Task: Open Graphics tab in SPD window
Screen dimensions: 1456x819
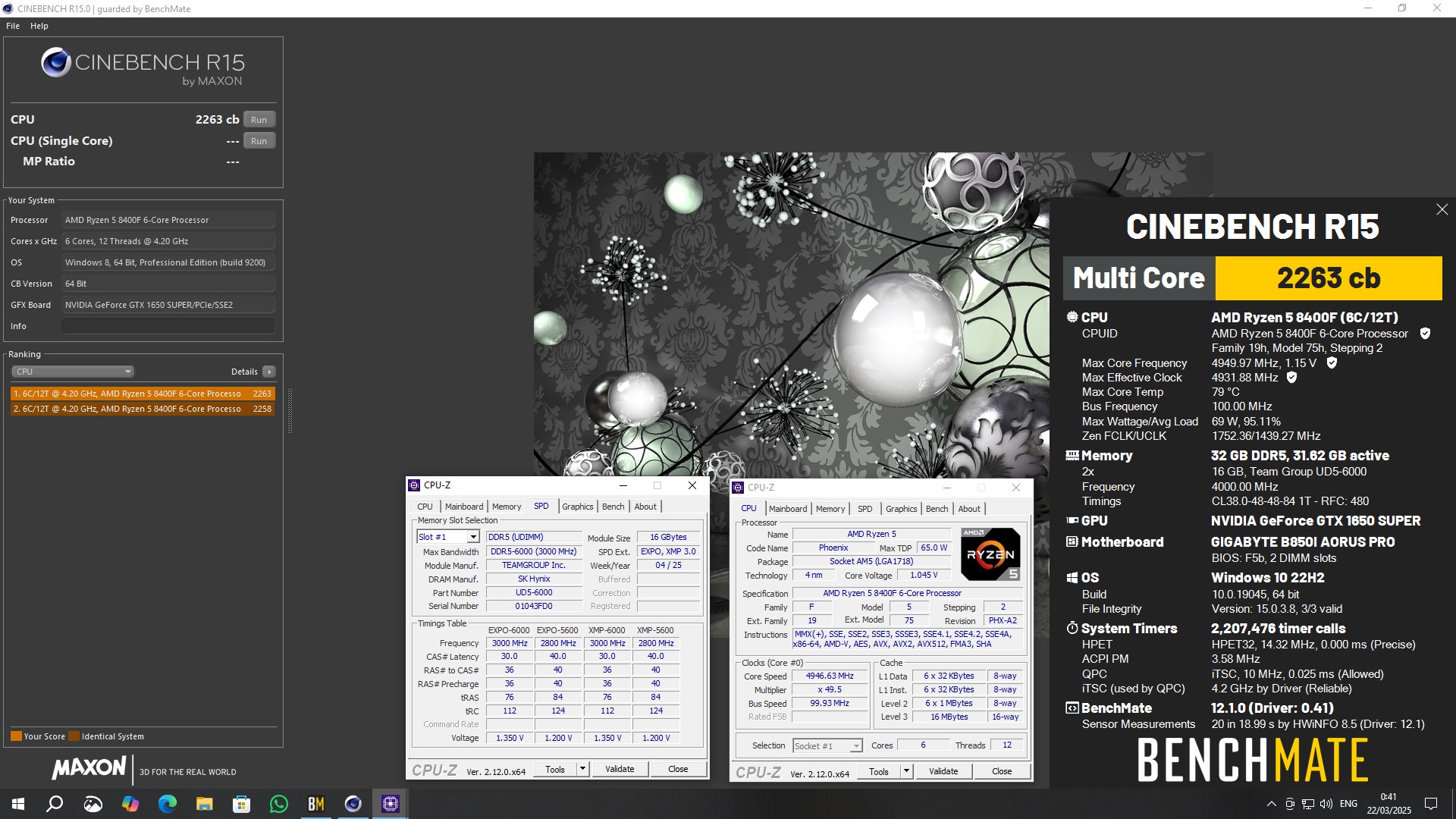Action: (578, 507)
